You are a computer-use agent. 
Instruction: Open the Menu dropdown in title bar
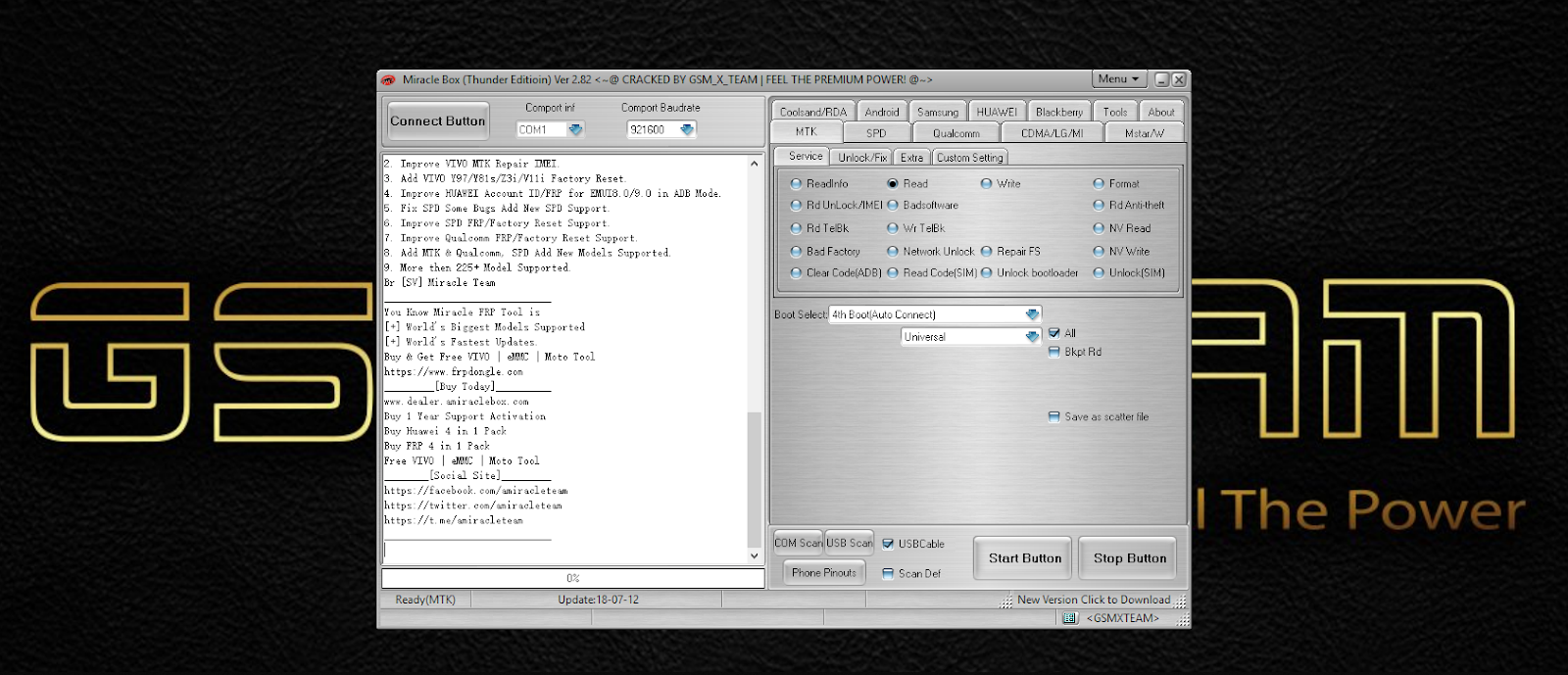click(x=1119, y=79)
